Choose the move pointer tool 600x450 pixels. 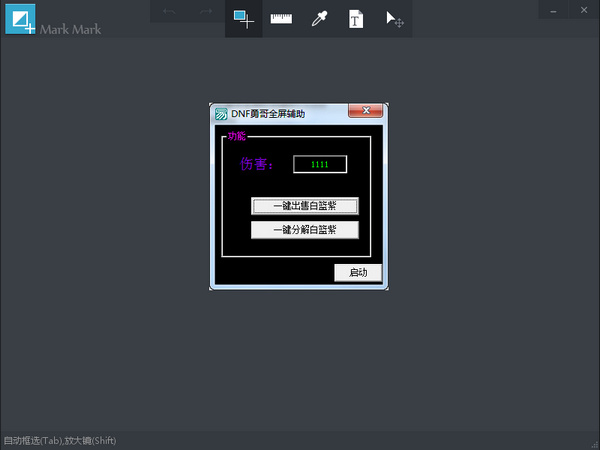coord(394,19)
